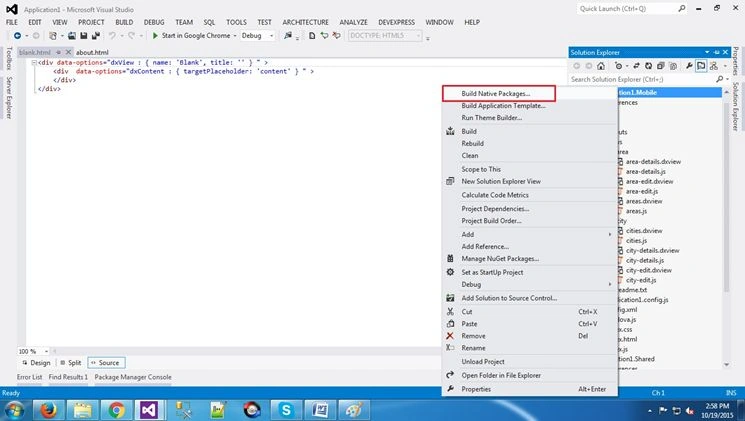Switch editor to Design view
The image size is (745, 421).
(37, 363)
